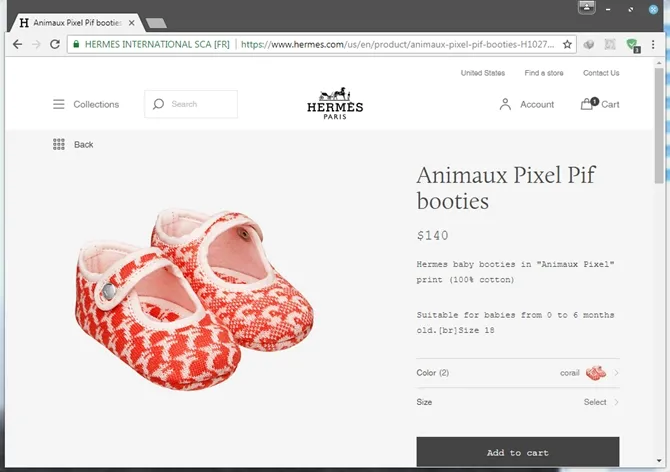Viewport: 670px width, 472px height.
Task: Click inside the Search input field
Action: coord(200,104)
